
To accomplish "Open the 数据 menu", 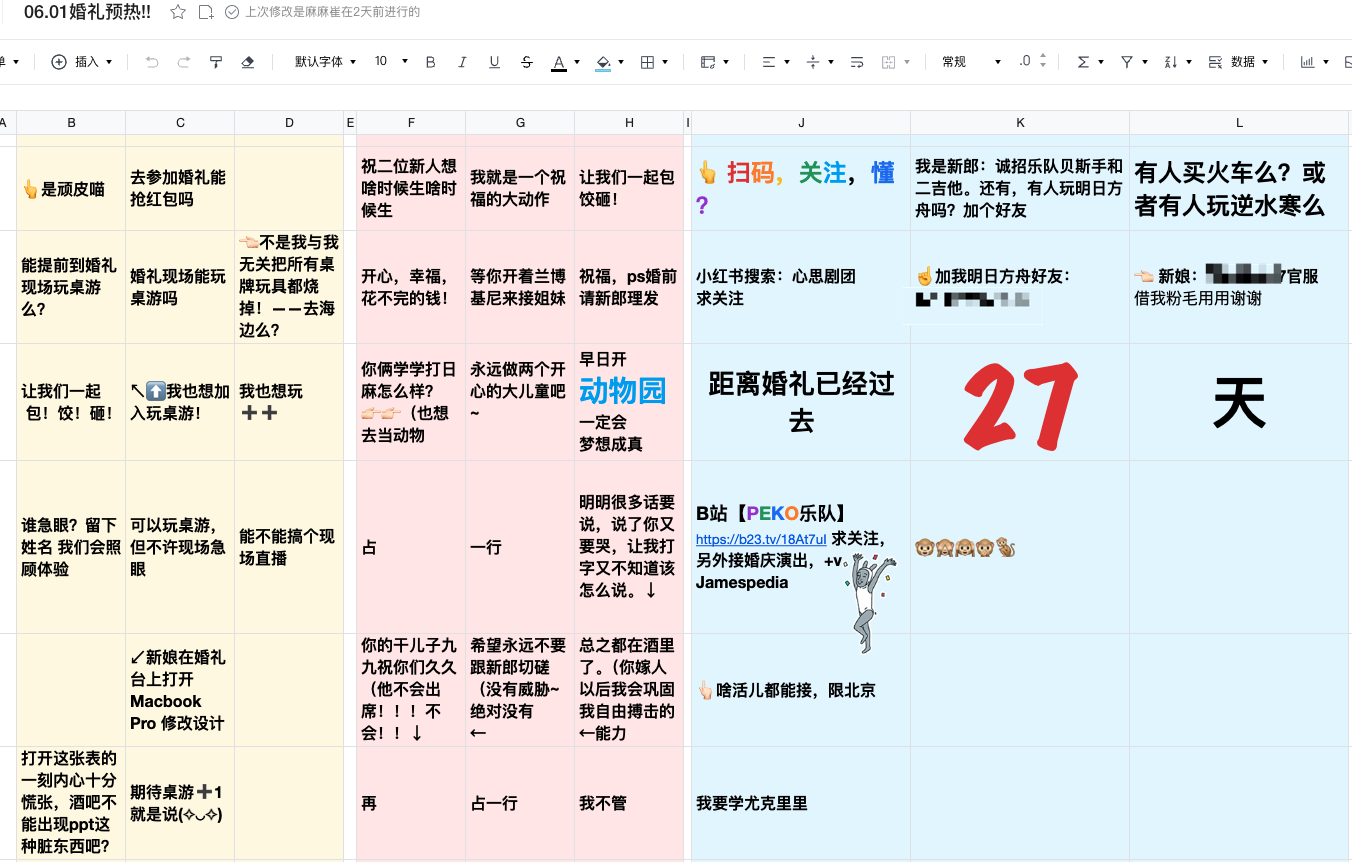I will (1238, 62).
